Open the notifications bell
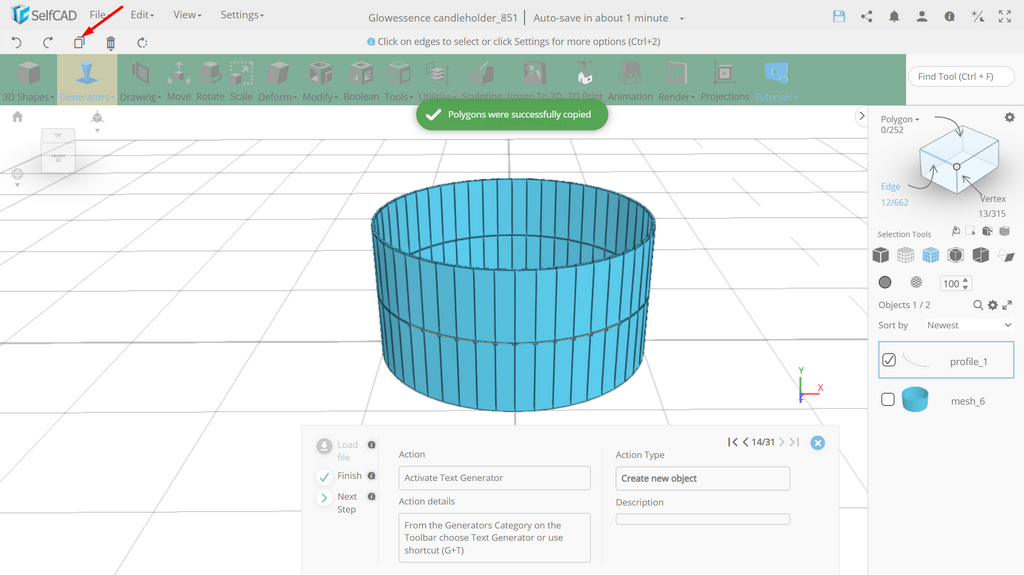This screenshot has height=575, width=1024. coord(894,17)
